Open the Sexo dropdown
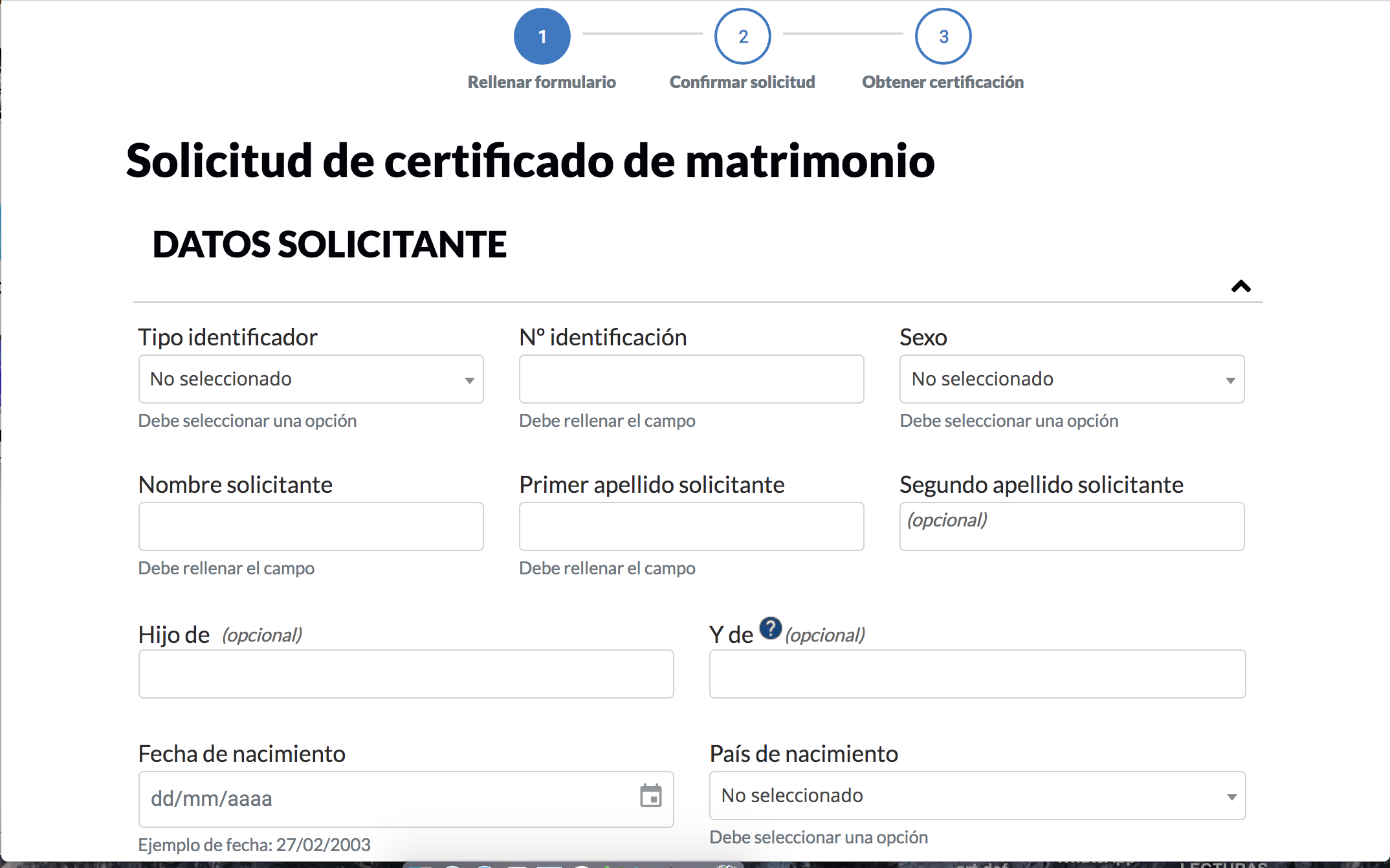Screen dimensions: 1390x868 pyautogui.click(x=1072, y=379)
